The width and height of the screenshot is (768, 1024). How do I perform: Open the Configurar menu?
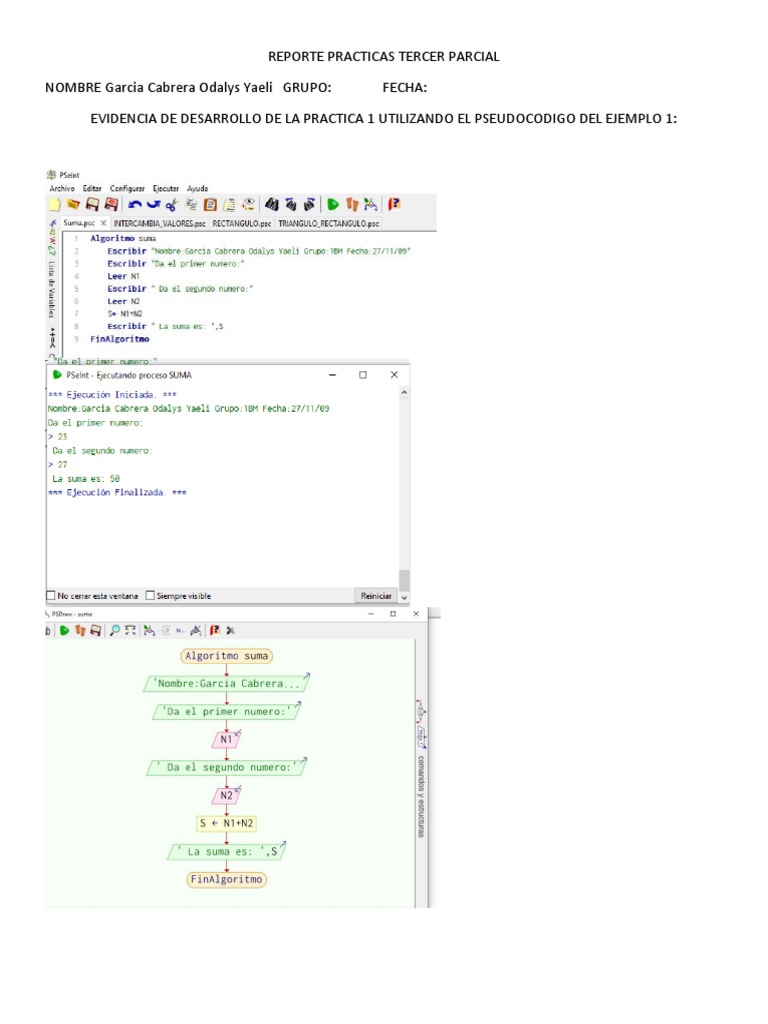(127, 188)
